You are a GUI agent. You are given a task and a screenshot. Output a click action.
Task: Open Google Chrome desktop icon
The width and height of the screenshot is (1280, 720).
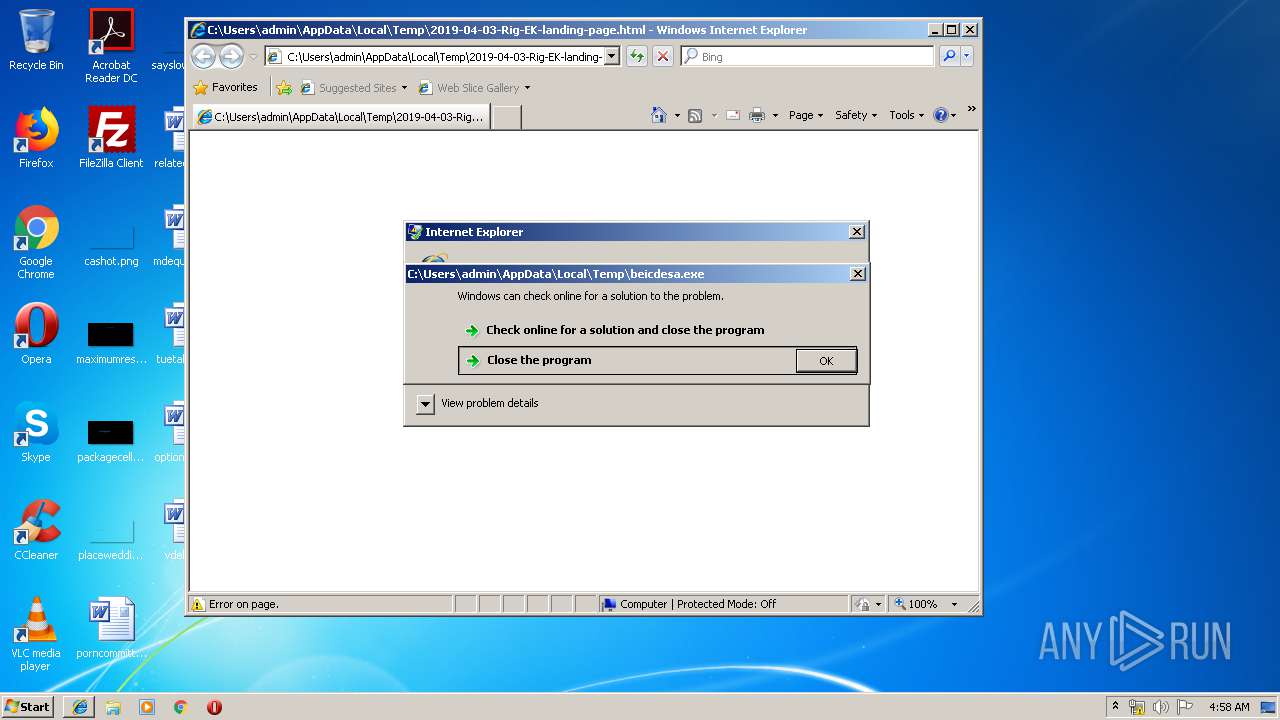pyautogui.click(x=36, y=242)
